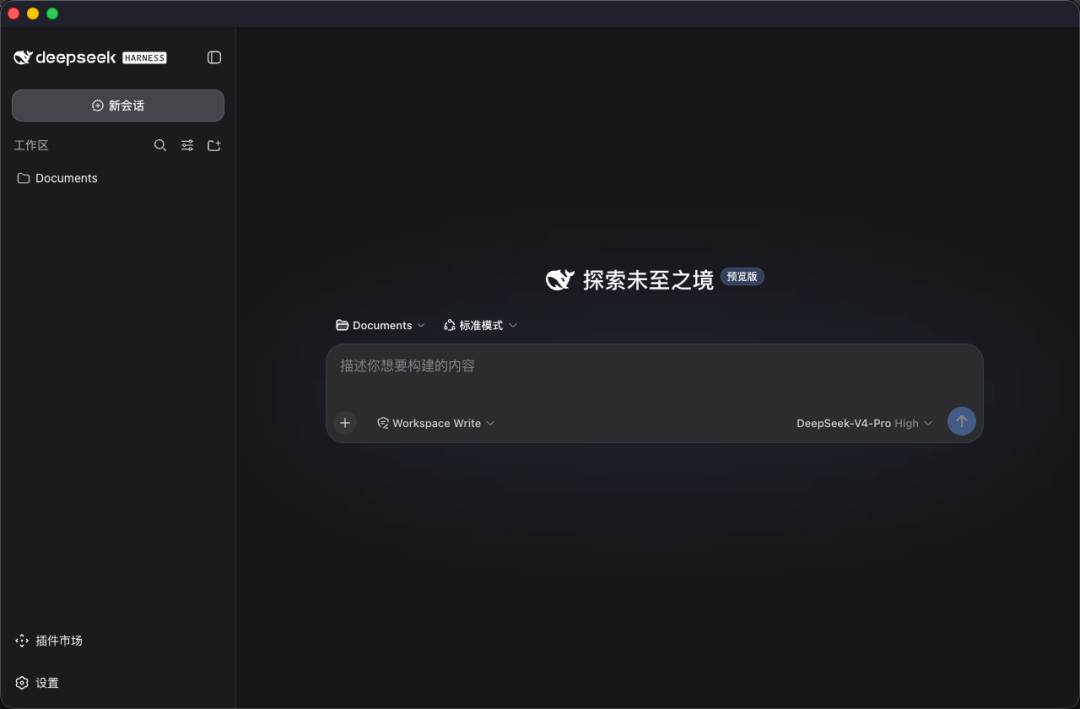1080x709 pixels.
Task: Click the 预览版 preview badge
Action: (x=742, y=276)
